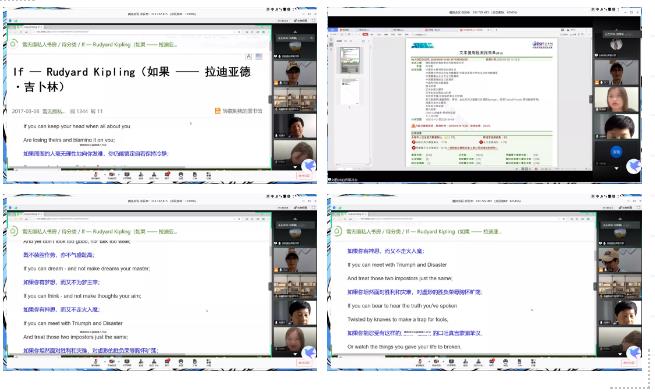Toggle camera in meeting showing Kipling poem title
The width and height of the screenshot is (655, 392).
(112, 175)
